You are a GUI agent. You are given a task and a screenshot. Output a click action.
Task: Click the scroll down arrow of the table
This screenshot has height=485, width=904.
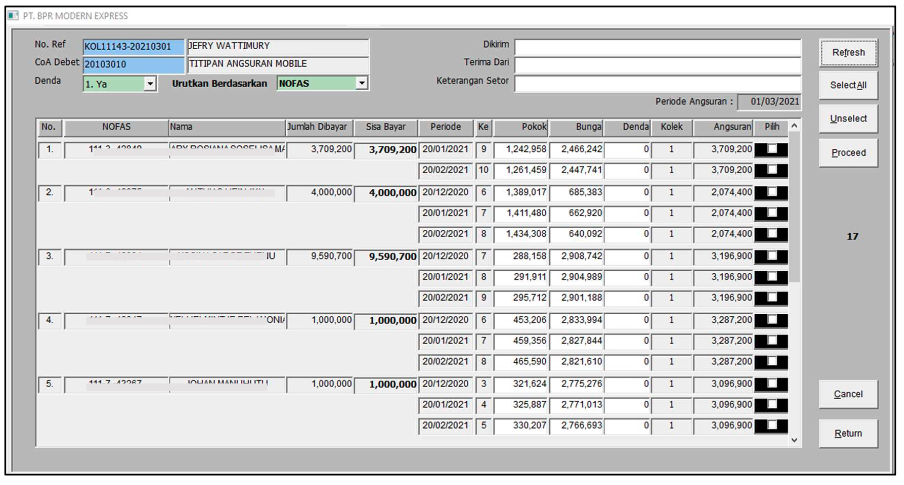(x=794, y=439)
